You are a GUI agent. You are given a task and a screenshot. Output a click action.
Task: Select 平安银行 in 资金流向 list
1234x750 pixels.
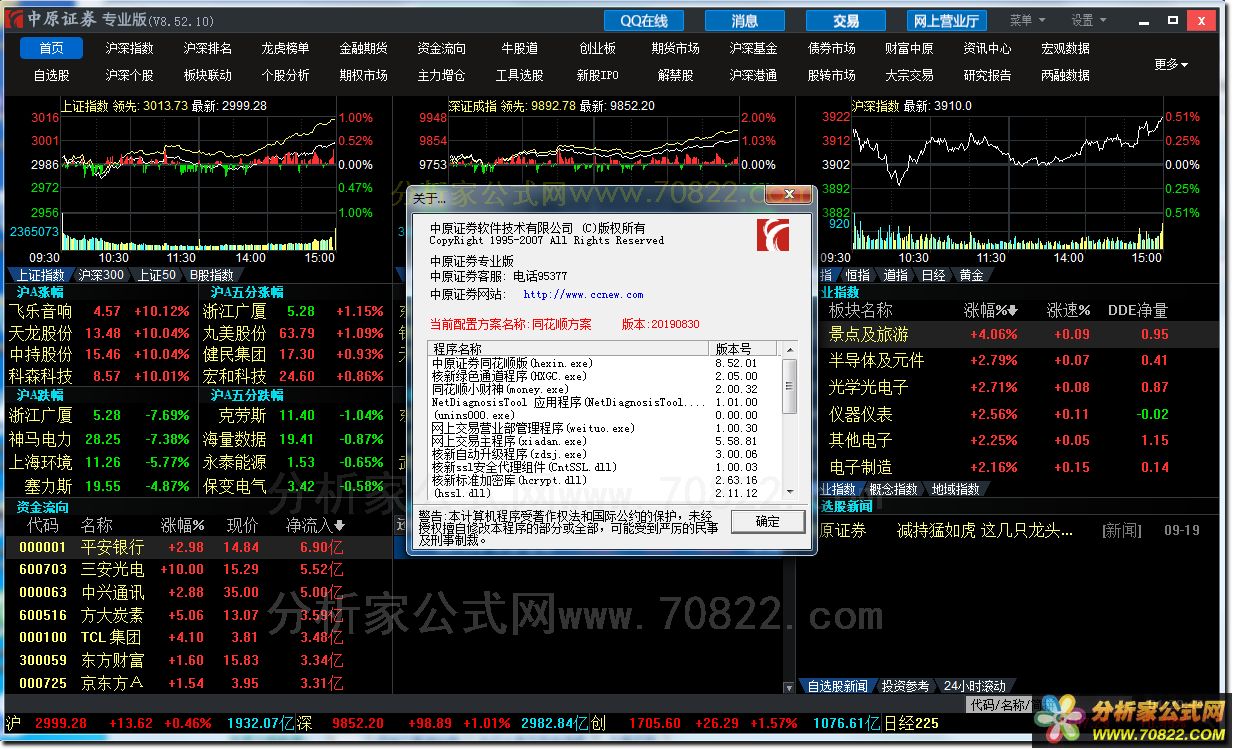point(197,547)
